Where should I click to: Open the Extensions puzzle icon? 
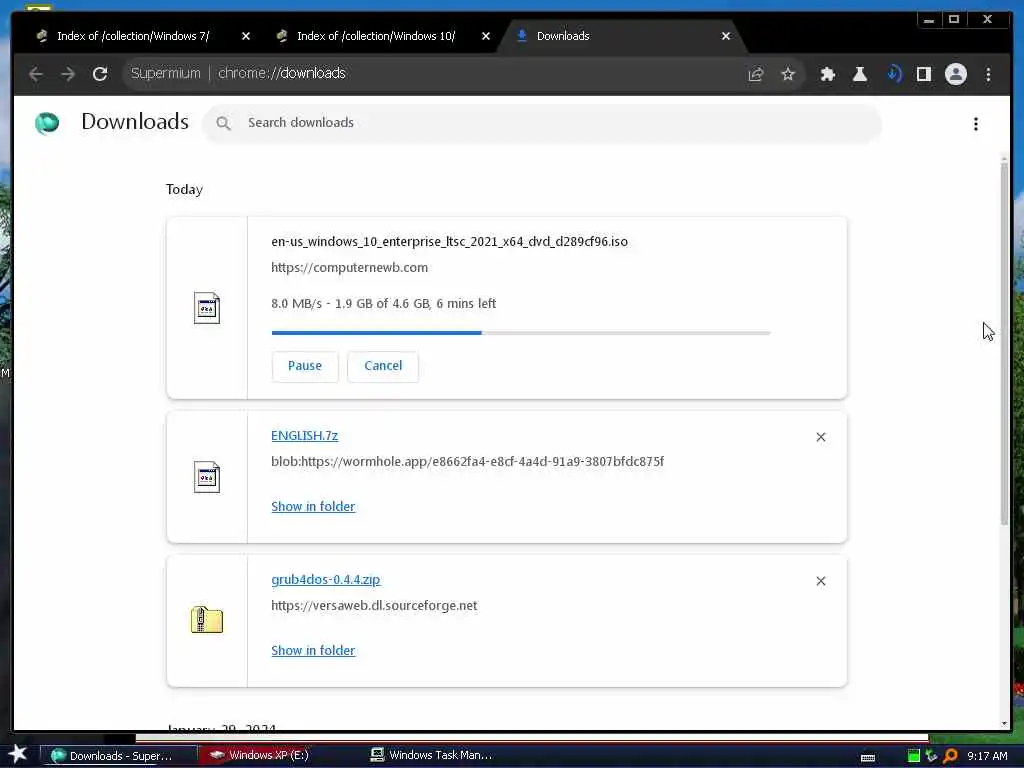click(x=827, y=74)
